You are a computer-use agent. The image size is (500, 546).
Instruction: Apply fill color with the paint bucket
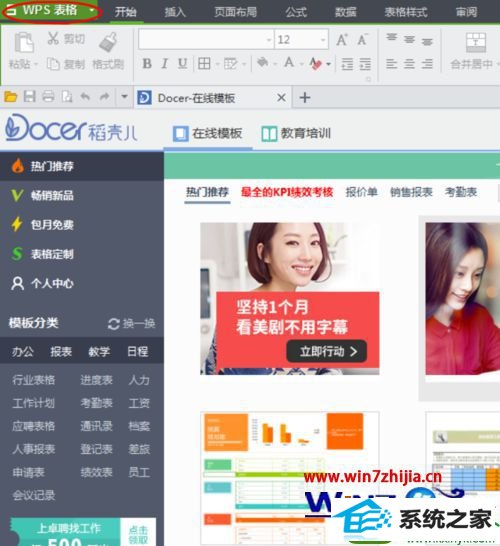pyautogui.click(x=263, y=63)
